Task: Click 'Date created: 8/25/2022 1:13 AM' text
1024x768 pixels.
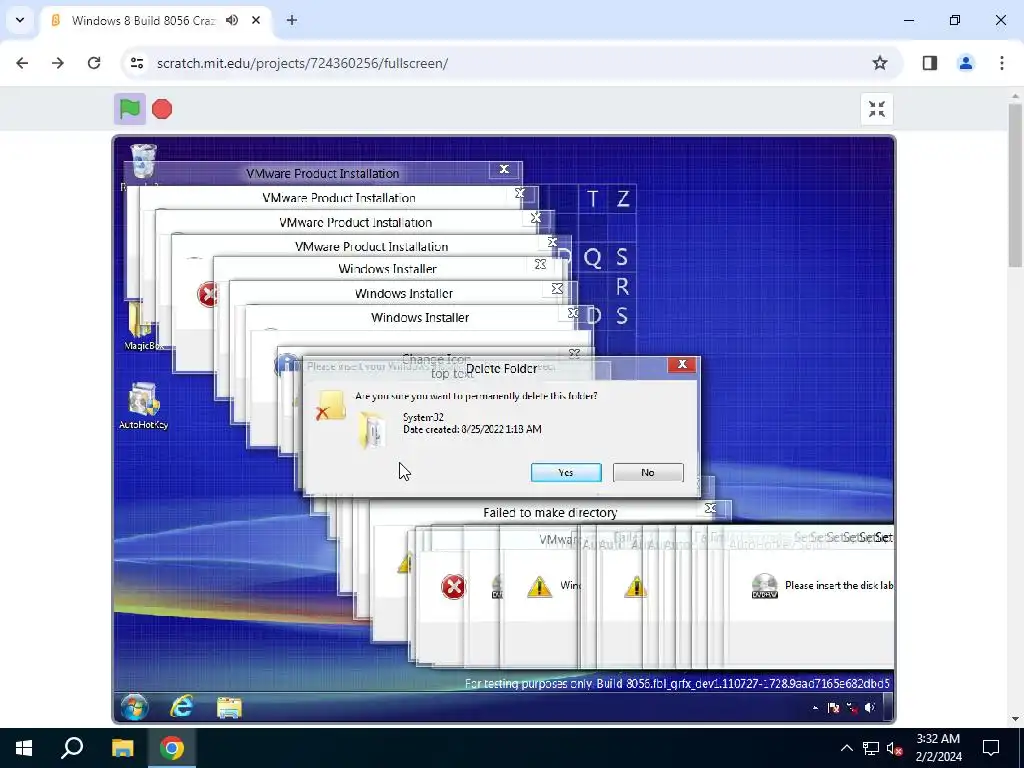Action: [x=472, y=429]
